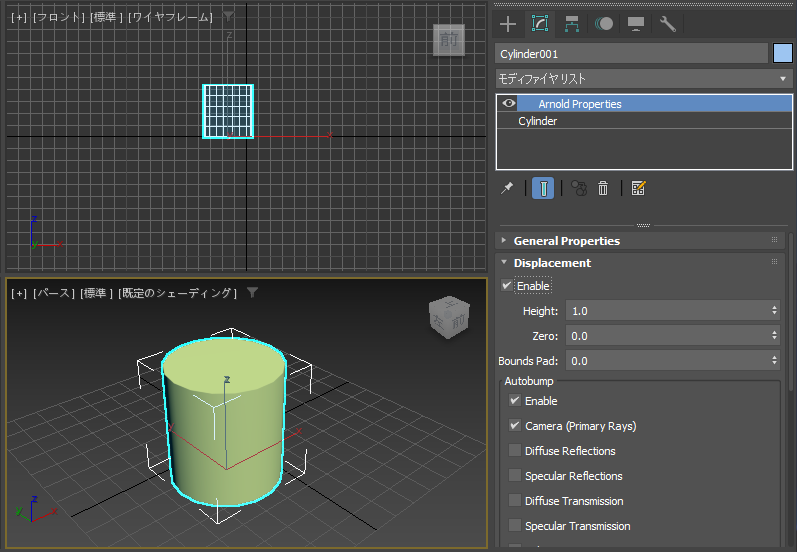Toggle Camera (Primary Rays) checkbox
The height and width of the screenshot is (552, 797).
point(515,425)
